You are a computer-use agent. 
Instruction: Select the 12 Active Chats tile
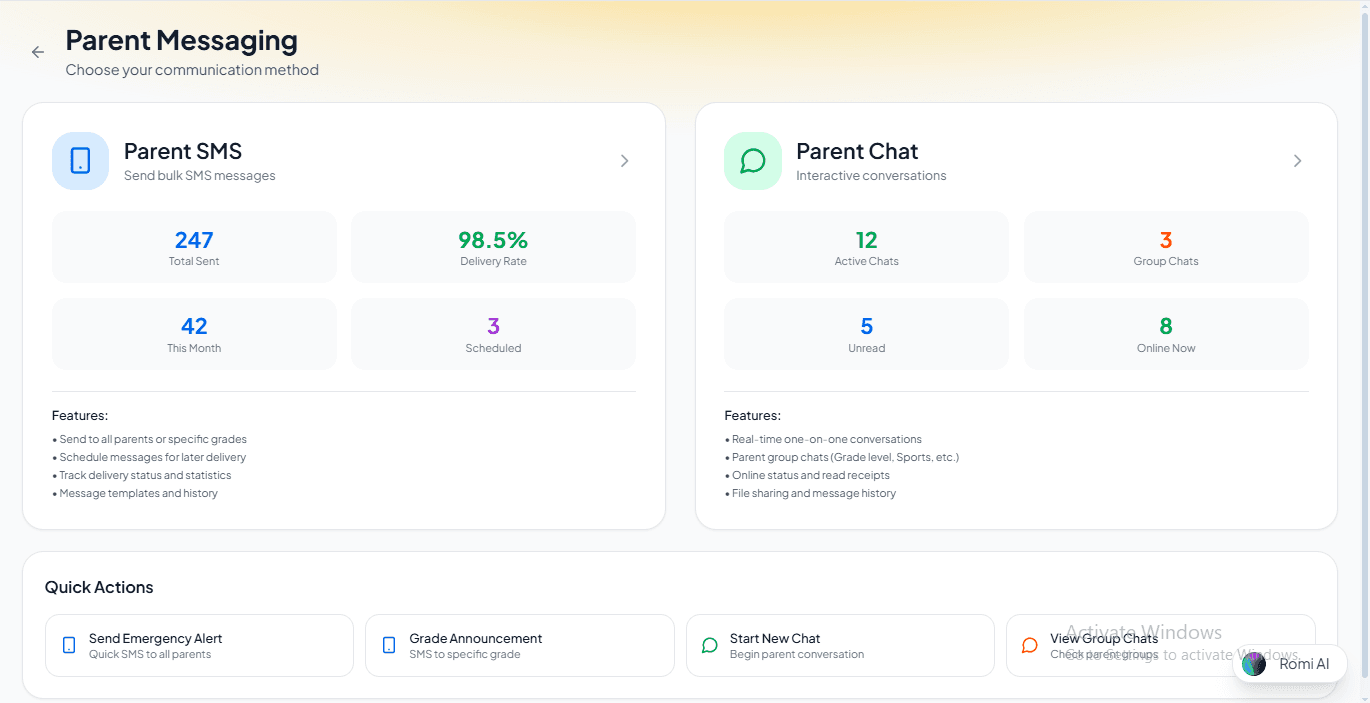coord(866,247)
